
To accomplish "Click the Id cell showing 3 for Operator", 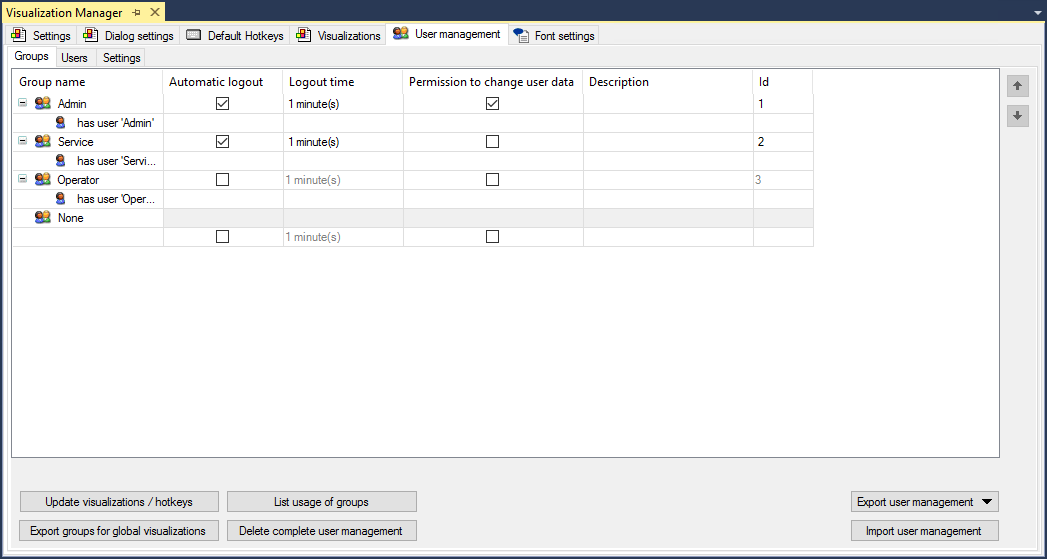I will (x=783, y=180).
